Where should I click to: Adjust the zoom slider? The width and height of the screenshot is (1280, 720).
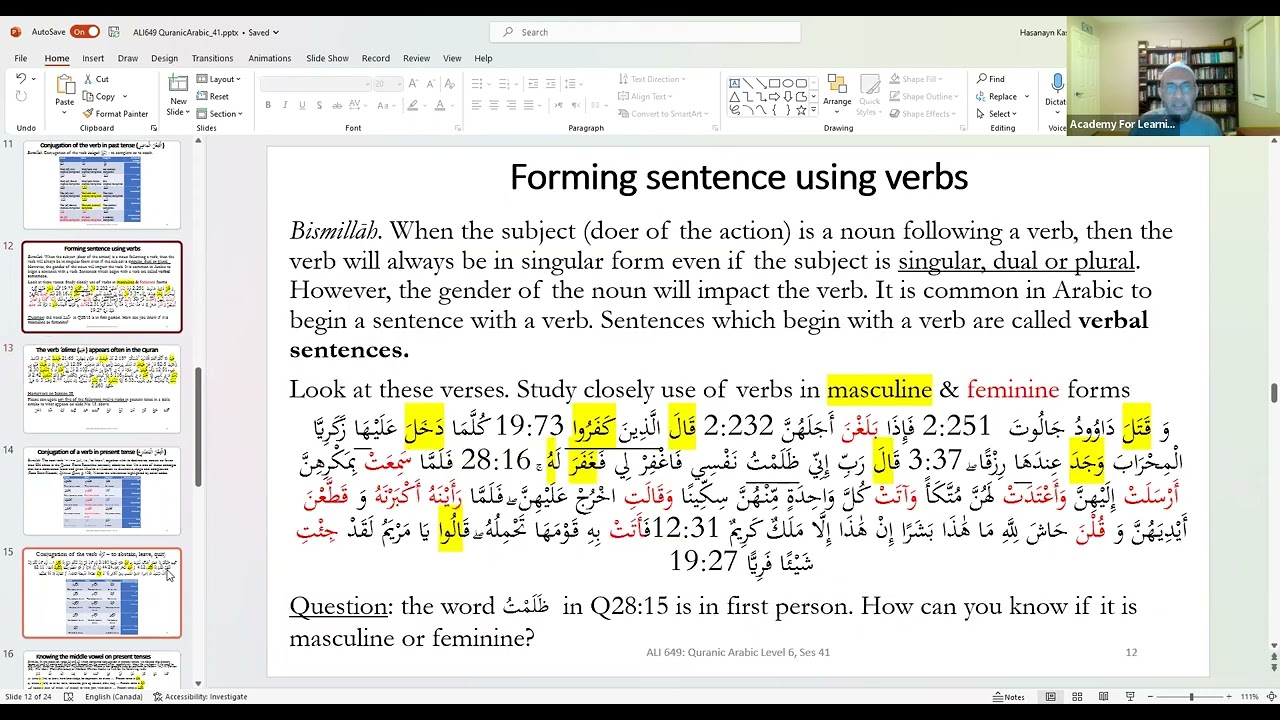1191,696
